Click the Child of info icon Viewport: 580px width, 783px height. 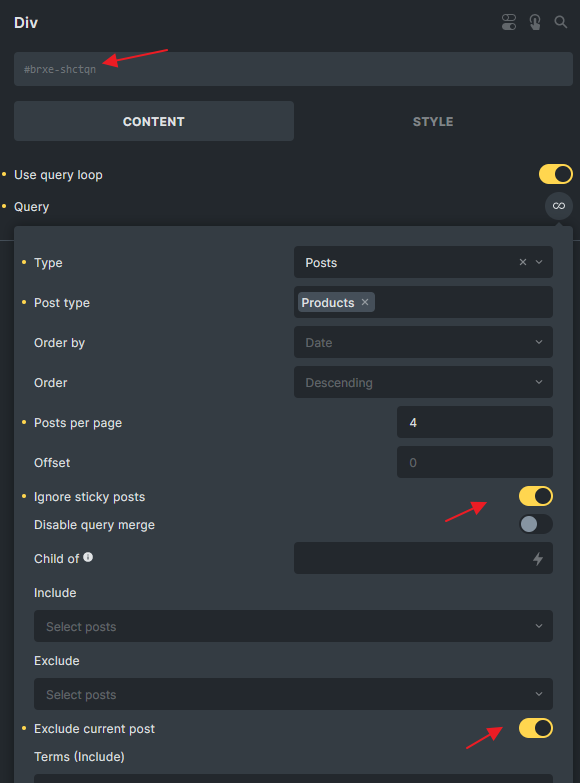[88, 557]
